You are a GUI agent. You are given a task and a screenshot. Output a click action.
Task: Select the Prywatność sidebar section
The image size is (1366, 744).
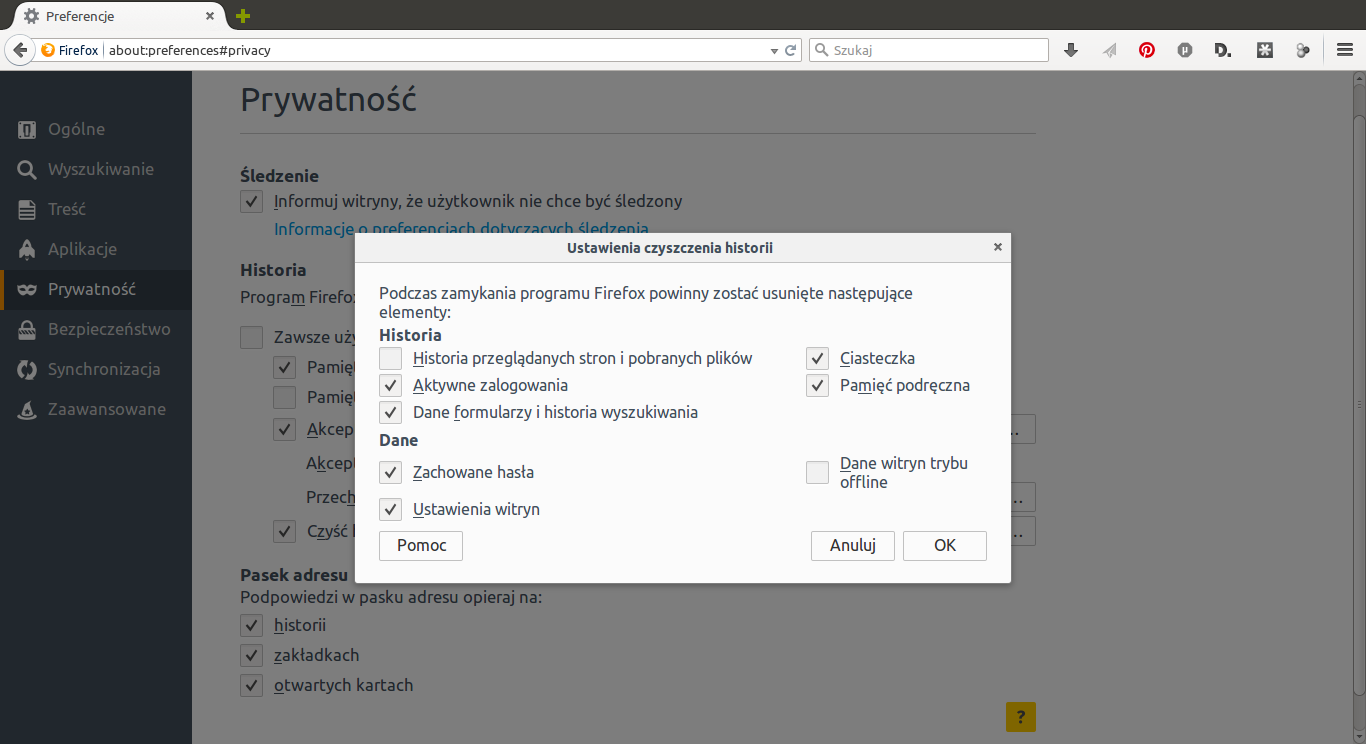click(96, 290)
